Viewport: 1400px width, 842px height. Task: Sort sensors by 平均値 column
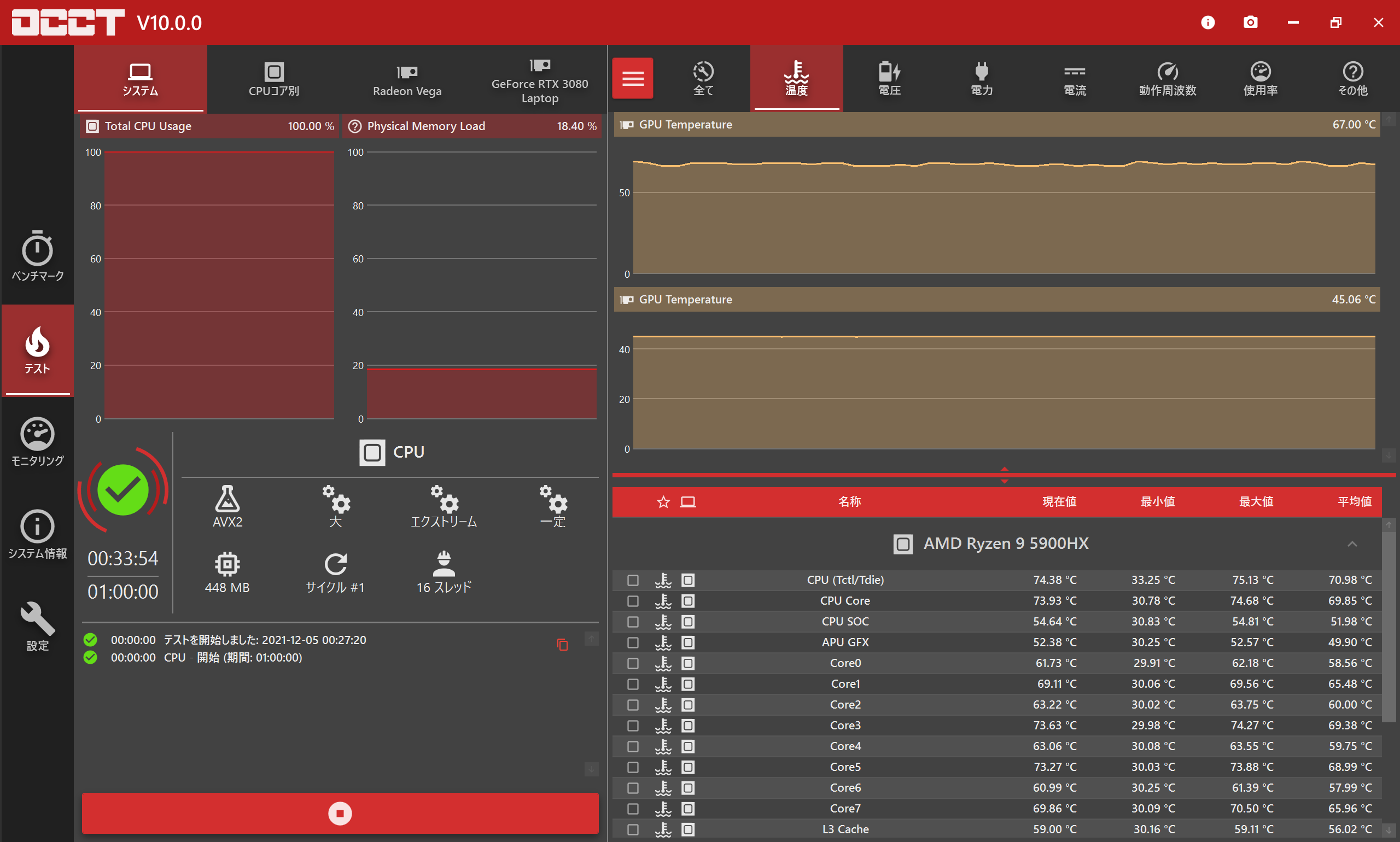click(x=1355, y=501)
